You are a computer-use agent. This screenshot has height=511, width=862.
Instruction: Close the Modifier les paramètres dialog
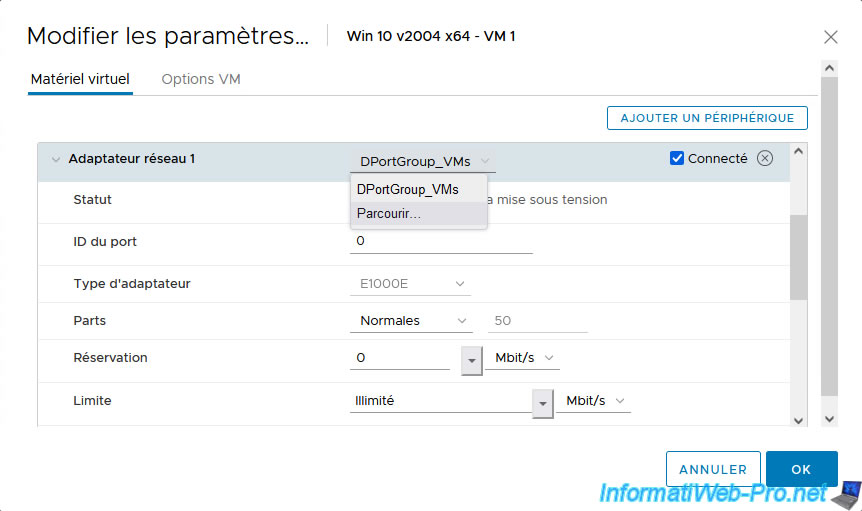pyautogui.click(x=830, y=37)
